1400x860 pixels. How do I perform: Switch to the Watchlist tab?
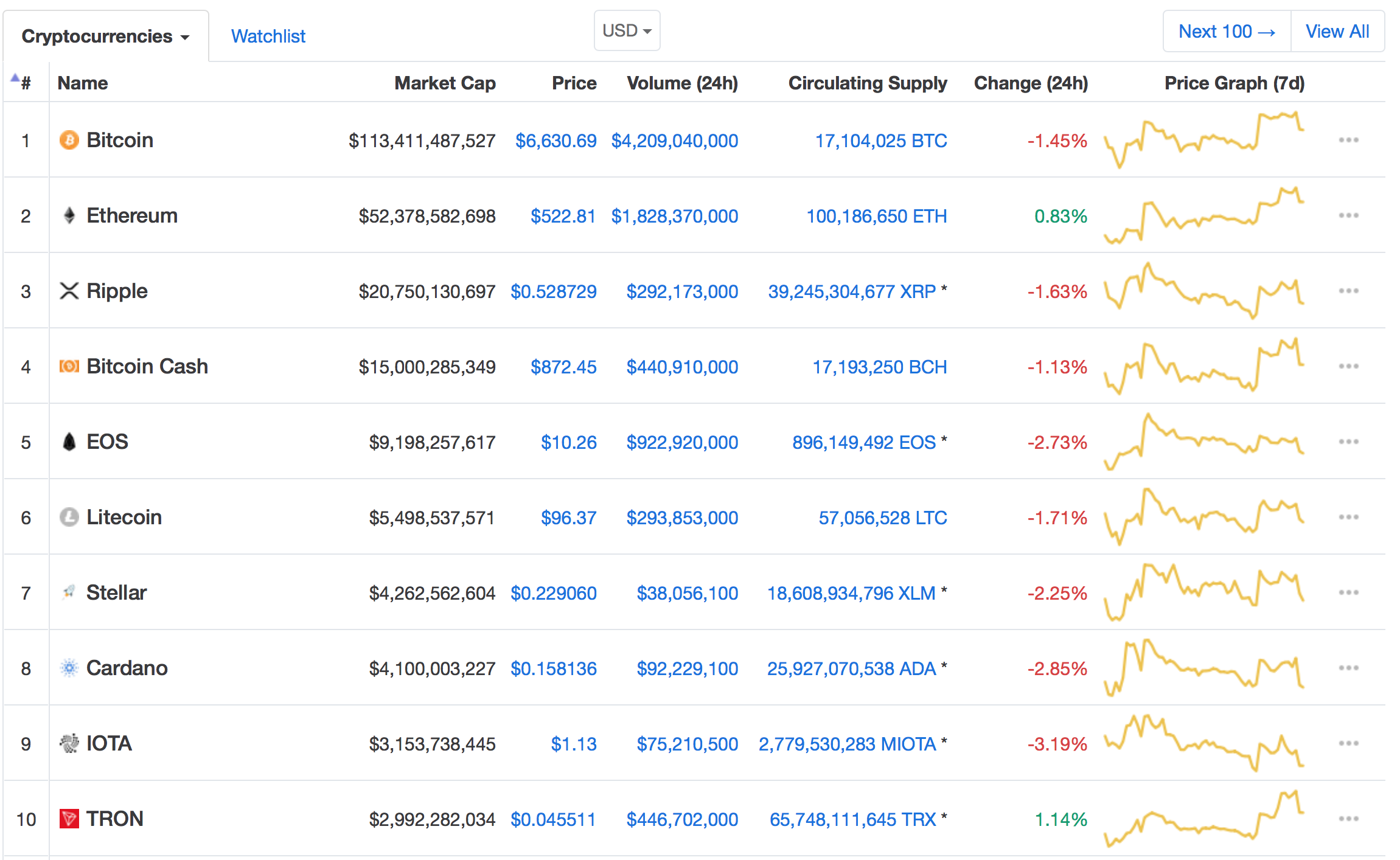coord(268,36)
